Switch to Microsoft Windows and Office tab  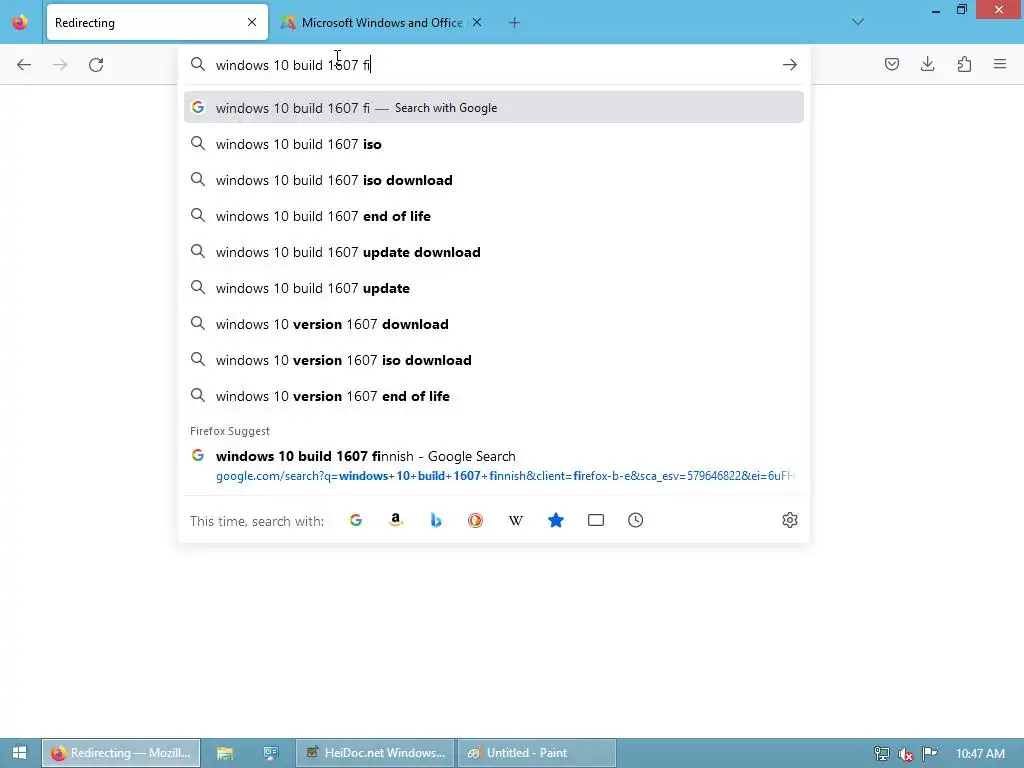point(382,22)
